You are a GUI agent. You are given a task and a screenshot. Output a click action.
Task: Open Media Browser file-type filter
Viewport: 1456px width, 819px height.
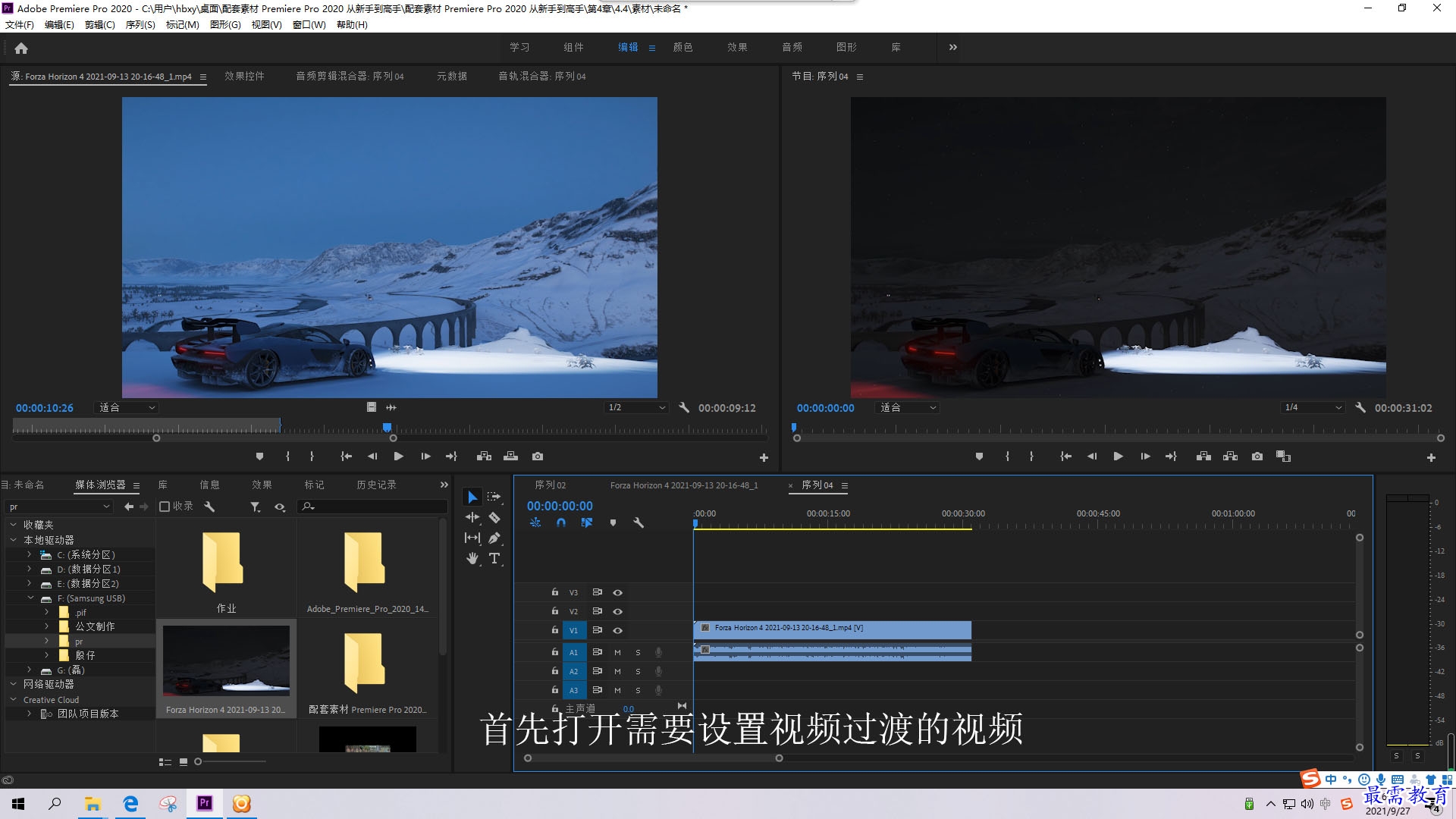(x=256, y=507)
